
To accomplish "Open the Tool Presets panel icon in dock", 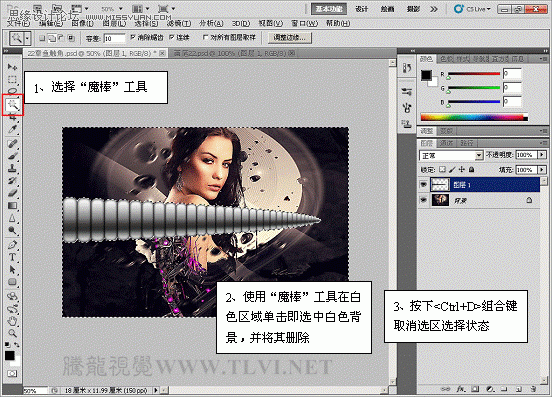I will pyautogui.click(x=407, y=92).
